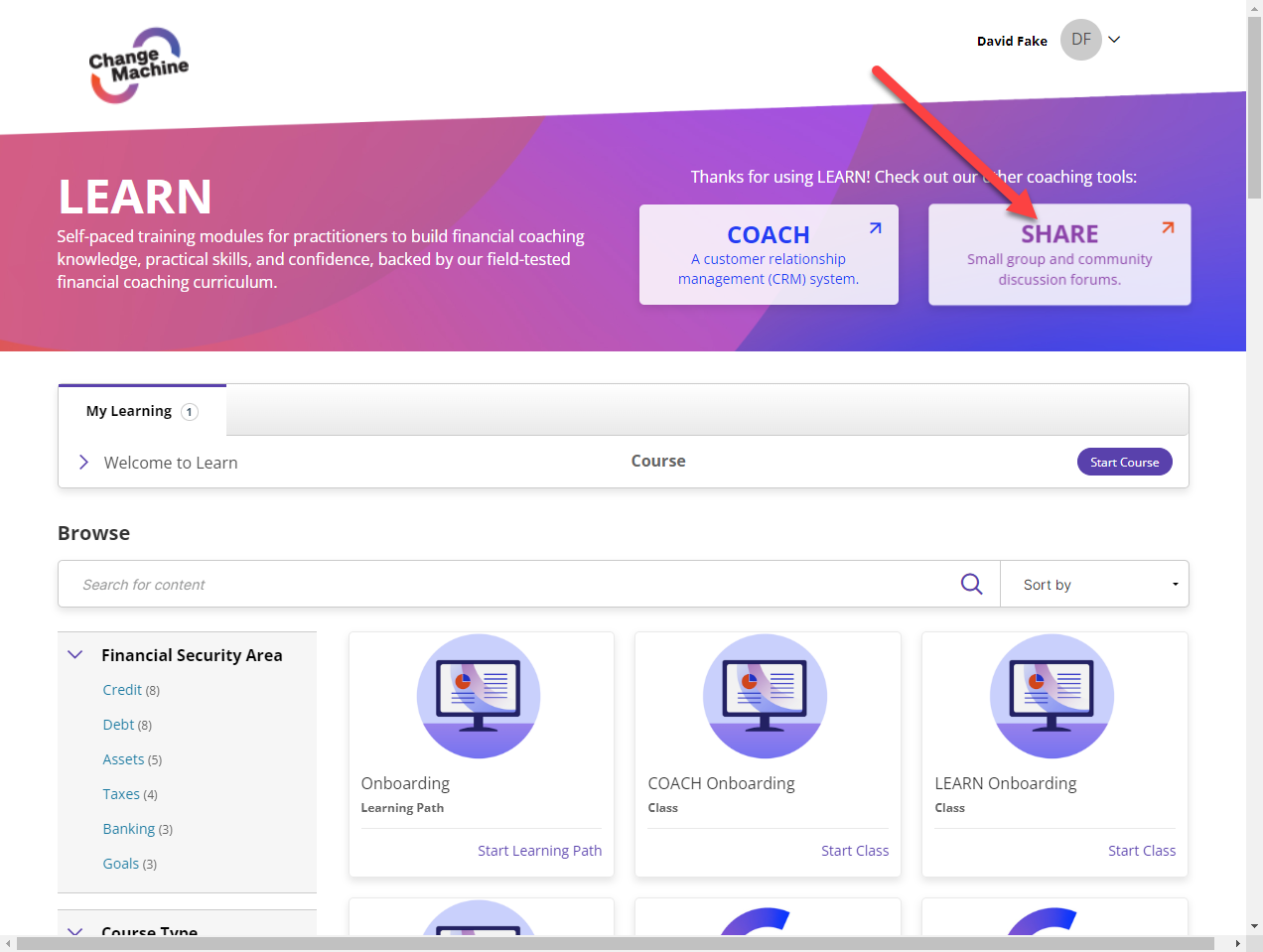
Task: Click the SHARE external link arrow icon
Action: (x=1168, y=227)
